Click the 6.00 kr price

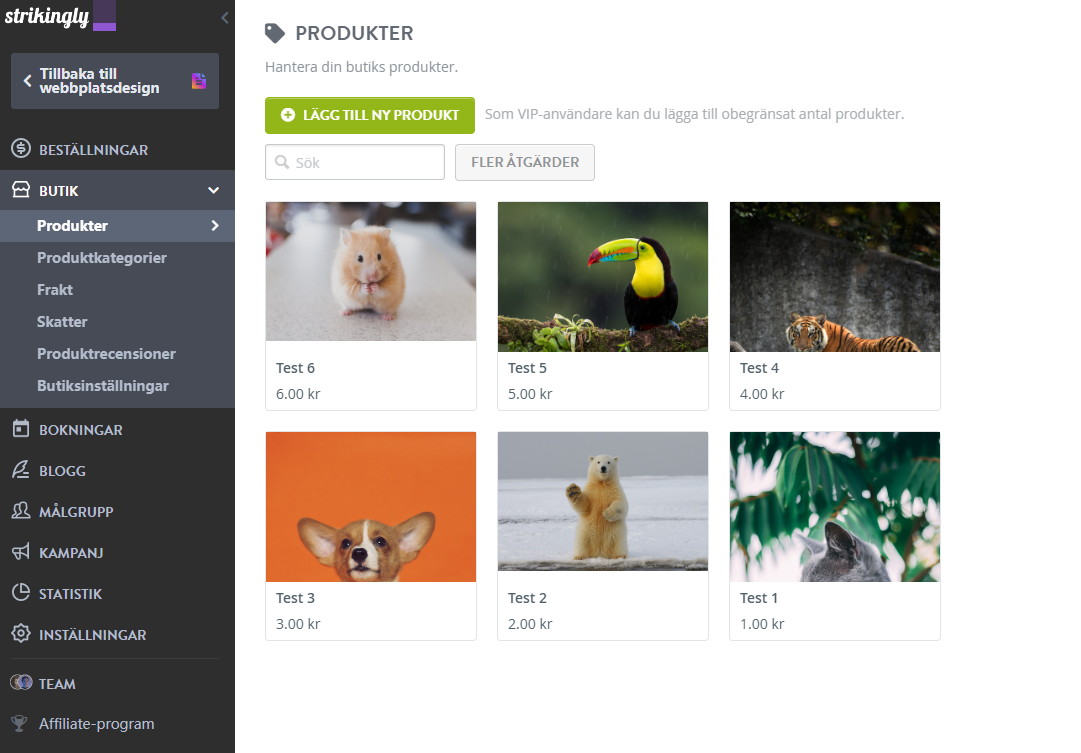(298, 394)
